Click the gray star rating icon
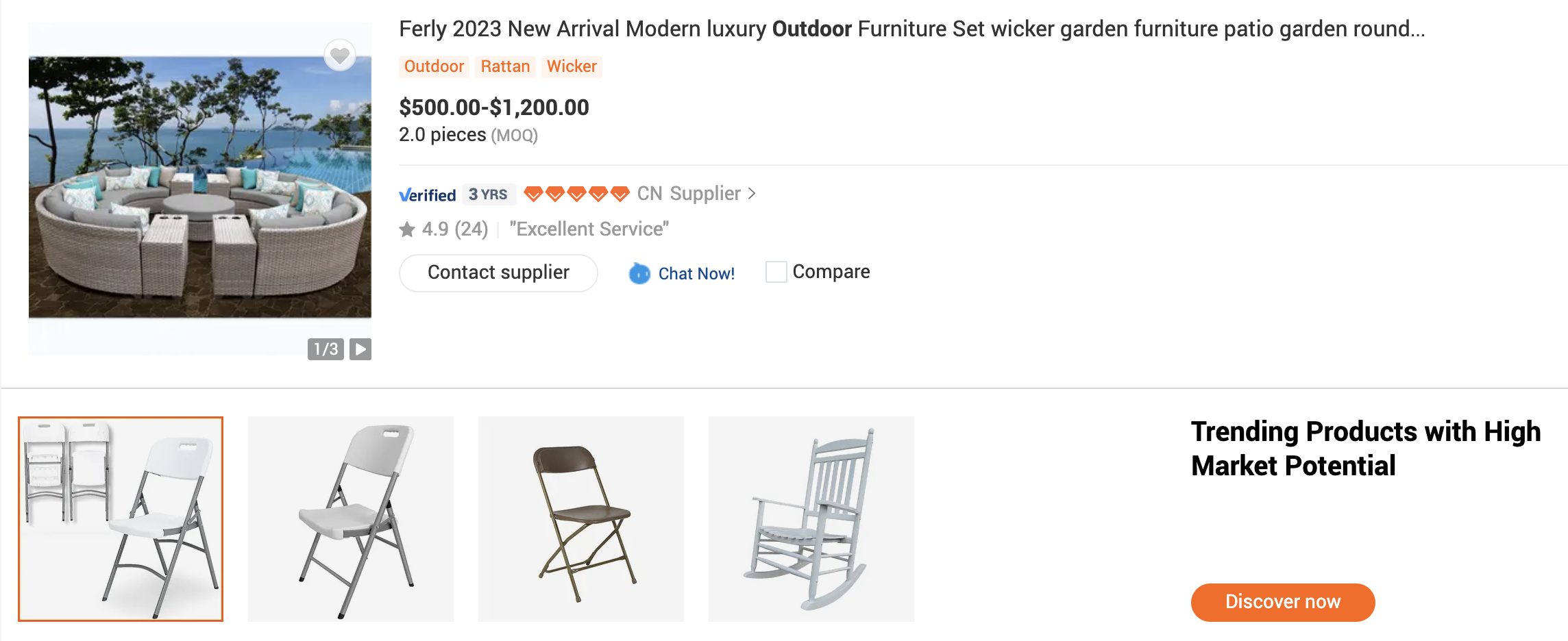This screenshot has width=1568, height=641. click(x=407, y=229)
